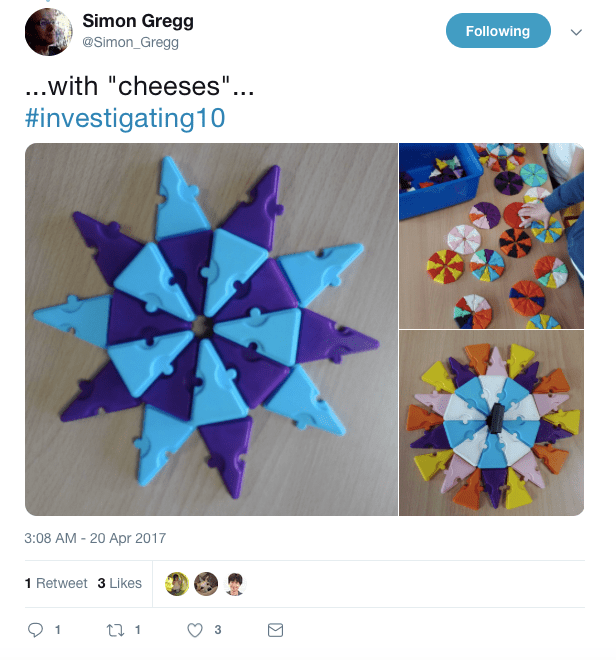This screenshot has height=660, width=616.
Task: Click the direct message envelope icon
Action: pos(275,630)
